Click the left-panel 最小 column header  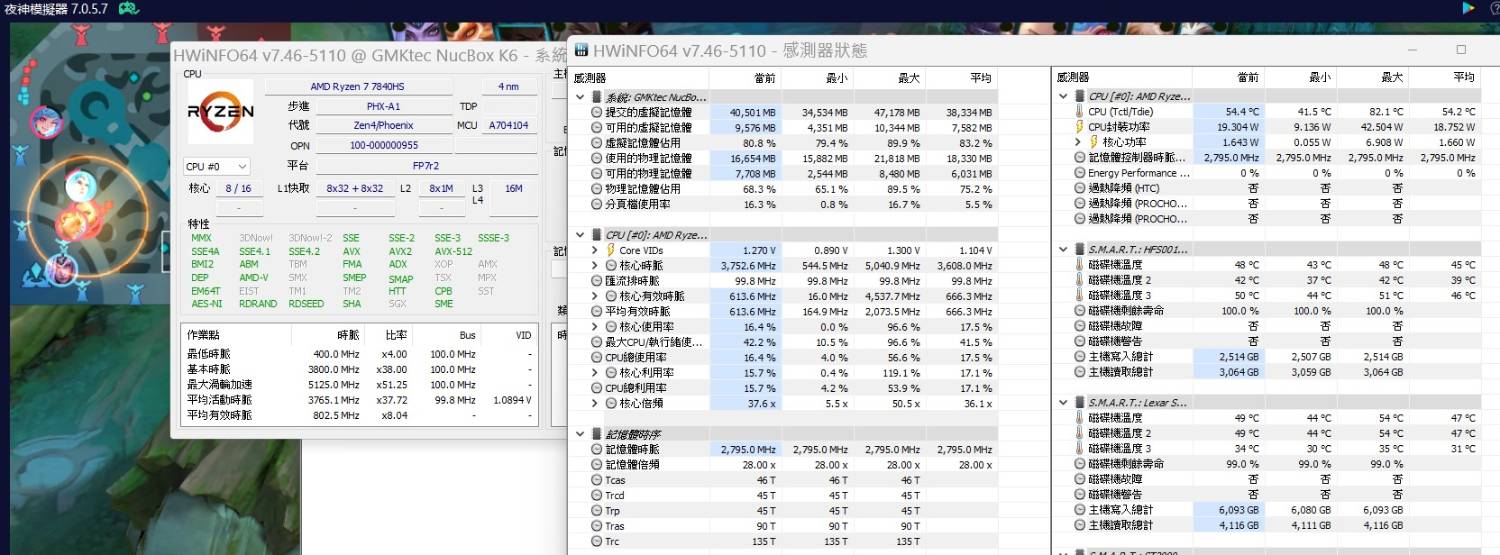click(x=817, y=78)
